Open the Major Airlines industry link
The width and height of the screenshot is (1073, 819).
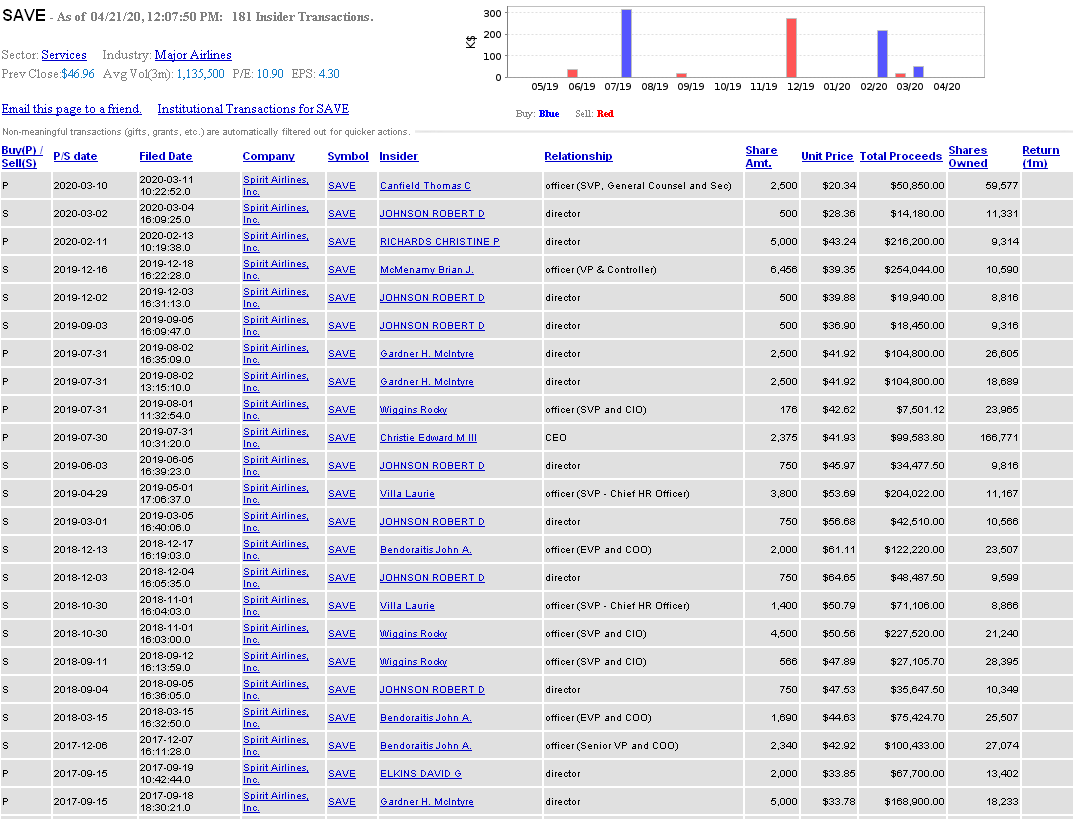point(193,55)
